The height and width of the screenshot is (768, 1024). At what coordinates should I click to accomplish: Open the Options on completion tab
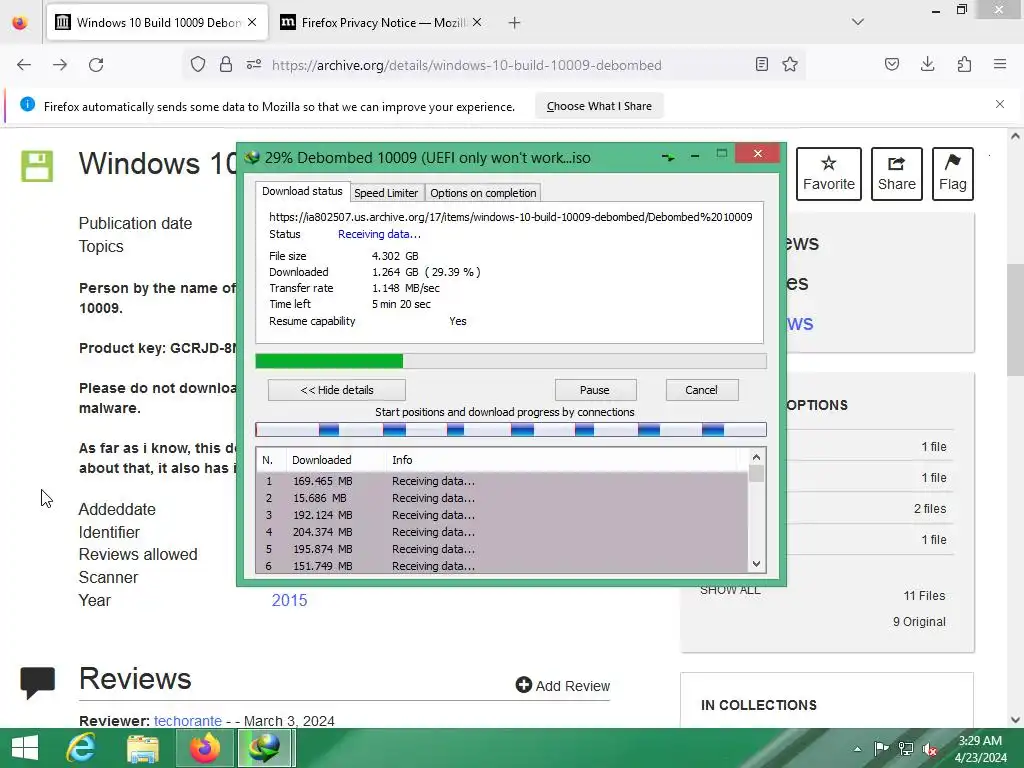tap(483, 193)
